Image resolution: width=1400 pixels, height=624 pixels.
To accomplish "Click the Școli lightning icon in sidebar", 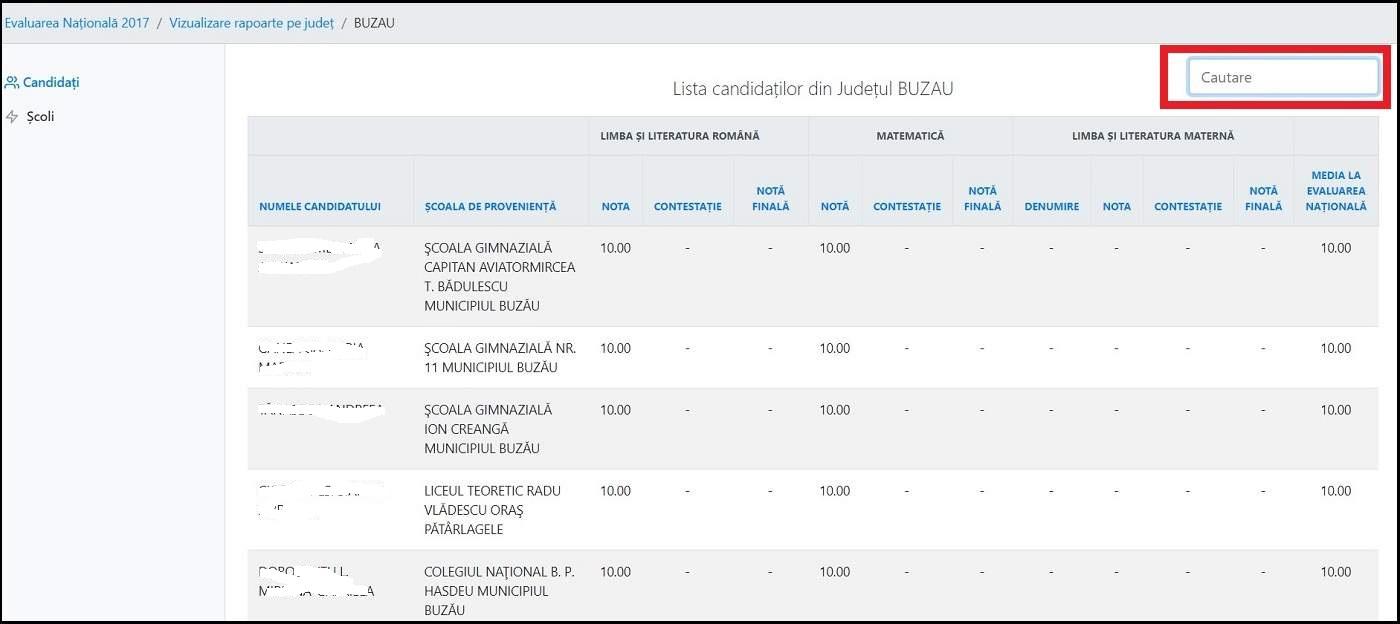I will 12,117.
